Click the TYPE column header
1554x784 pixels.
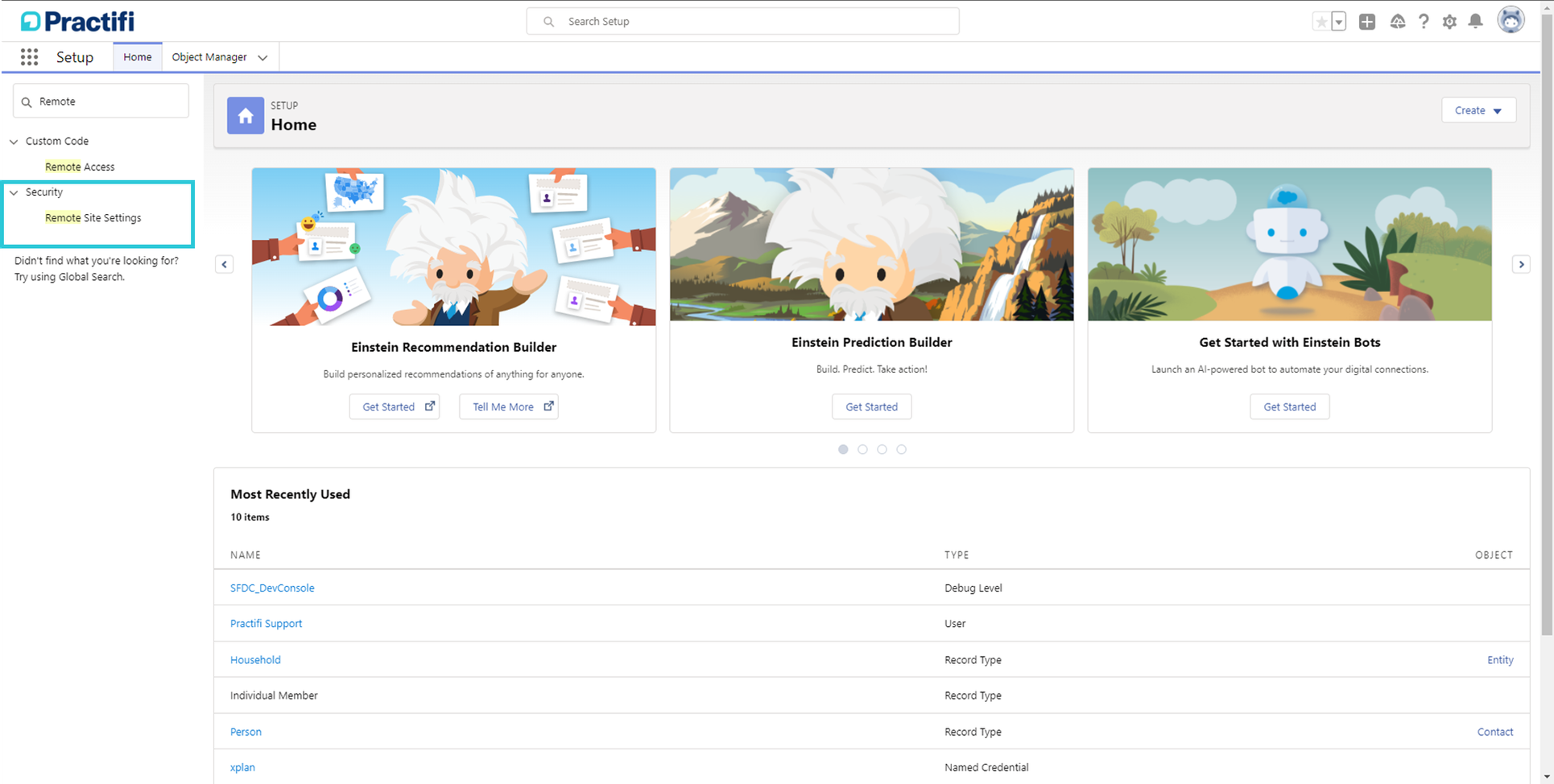957,555
